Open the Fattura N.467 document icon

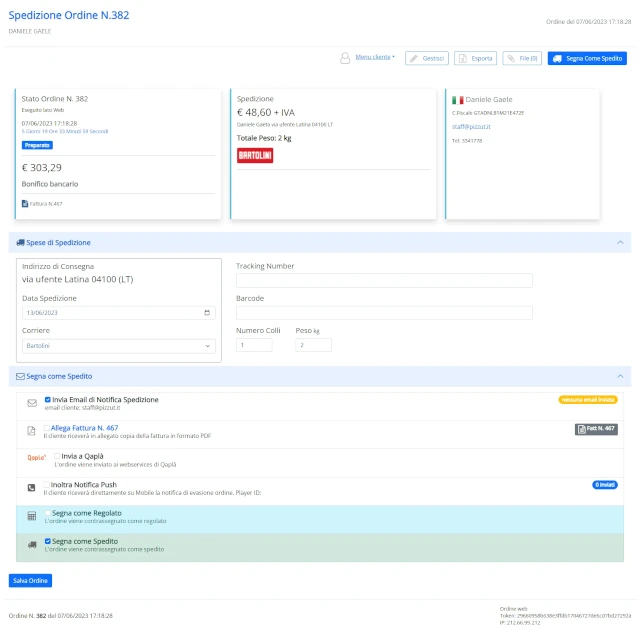point(25,203)
